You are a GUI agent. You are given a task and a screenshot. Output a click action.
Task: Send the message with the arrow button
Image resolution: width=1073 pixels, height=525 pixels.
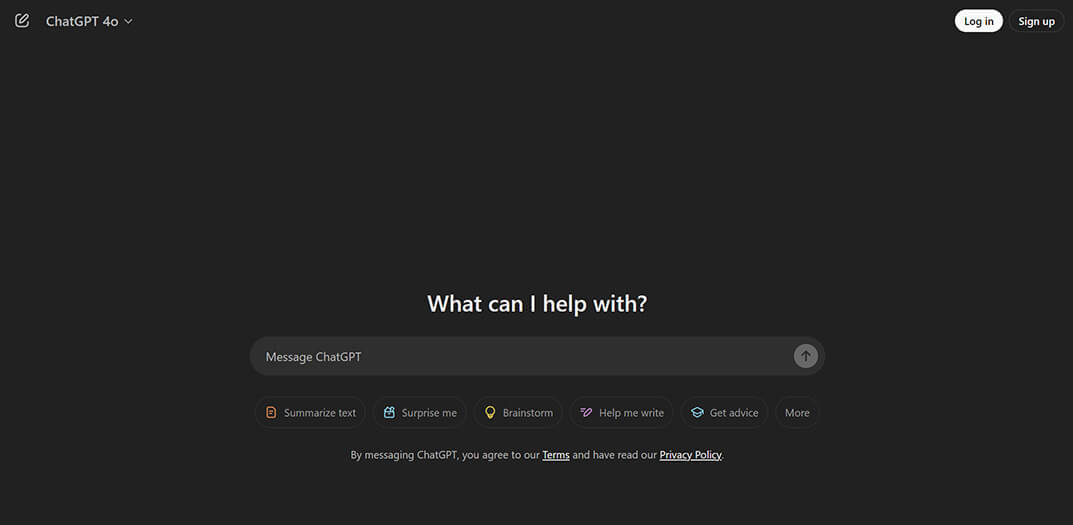pyautogui.click(x=805, y=356)
